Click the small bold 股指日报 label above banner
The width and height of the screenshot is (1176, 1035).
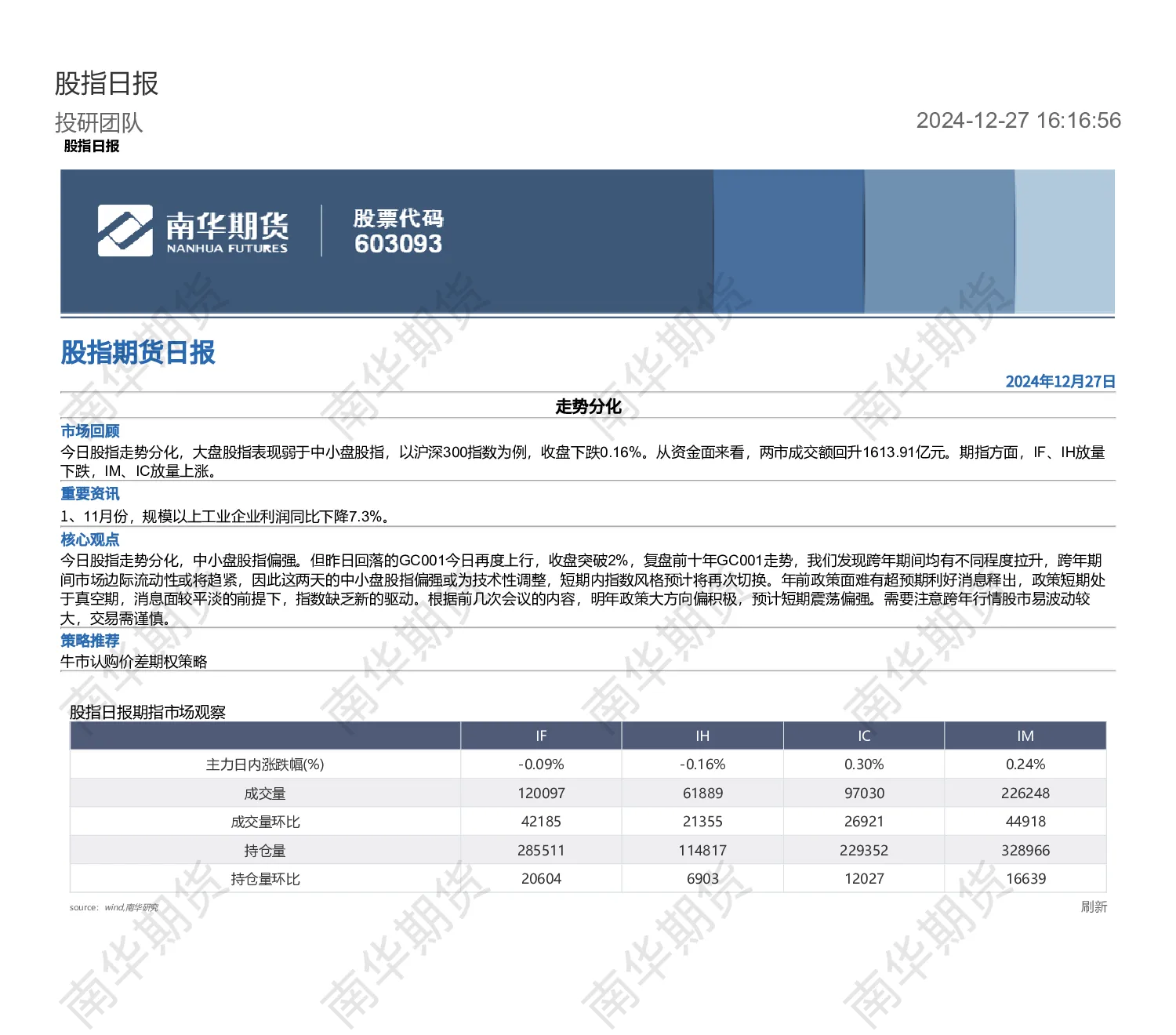click(x=92, y=146)
